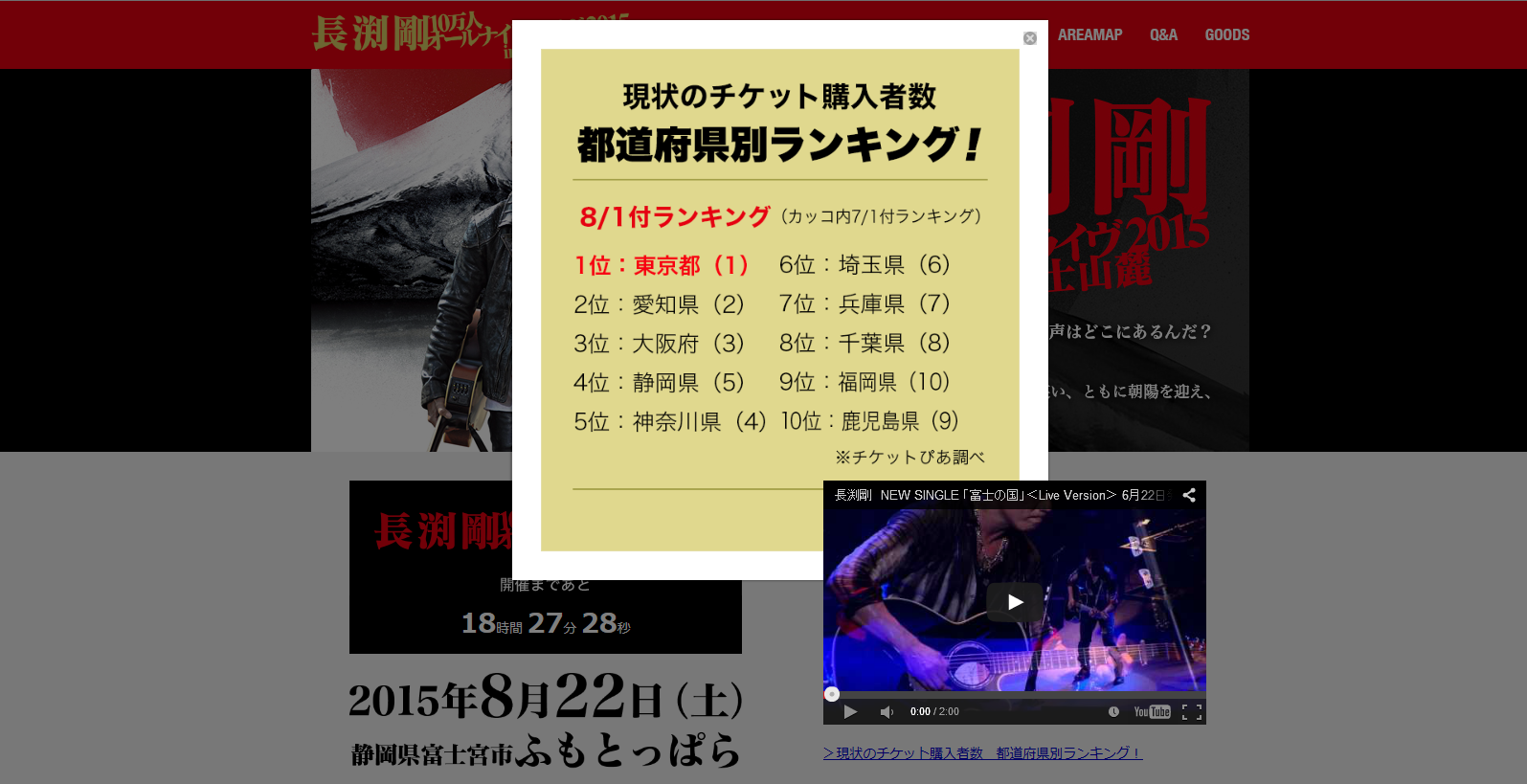
Task: Select the 4位：静岡県 ranking entry
Action: 659,383
